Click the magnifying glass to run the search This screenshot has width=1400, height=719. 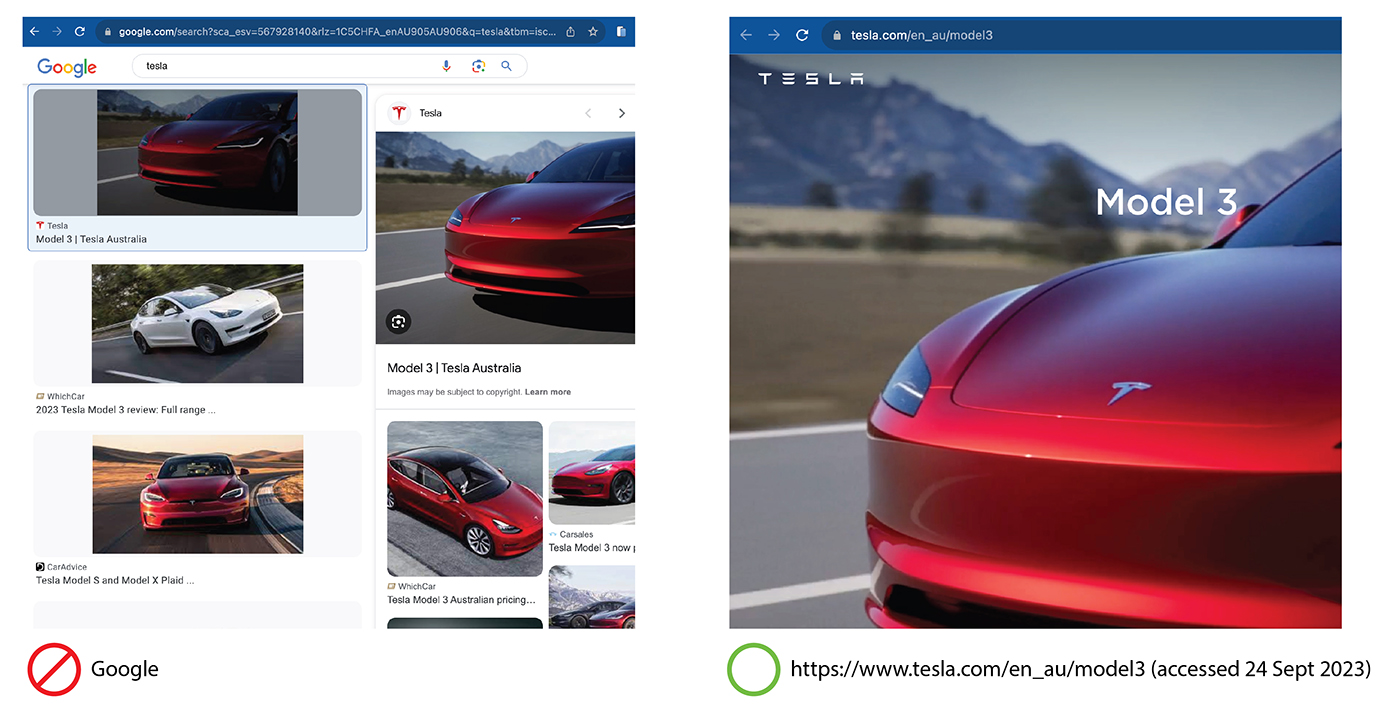506,65
